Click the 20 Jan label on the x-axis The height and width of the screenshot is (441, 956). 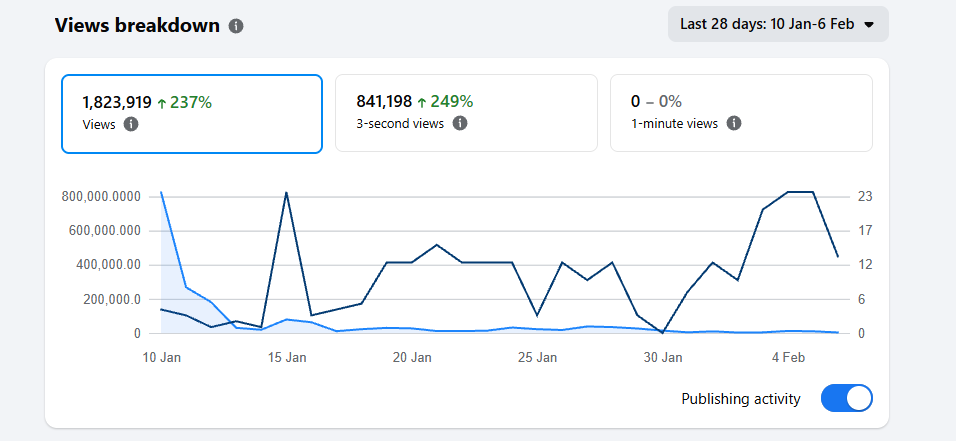tap(412, 357)
